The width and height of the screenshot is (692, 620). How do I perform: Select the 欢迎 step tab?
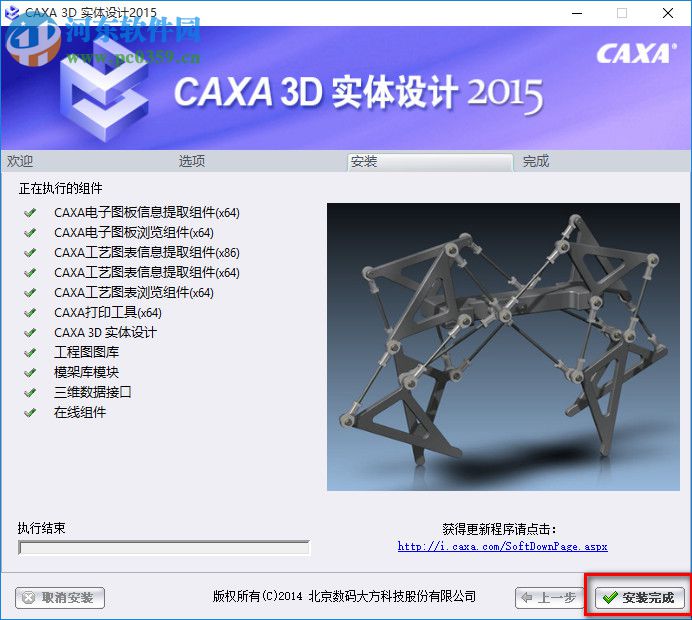20,161
